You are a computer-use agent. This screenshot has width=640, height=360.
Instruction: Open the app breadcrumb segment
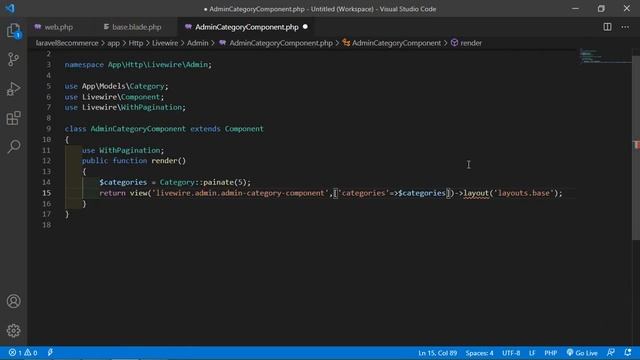point(113,43)
